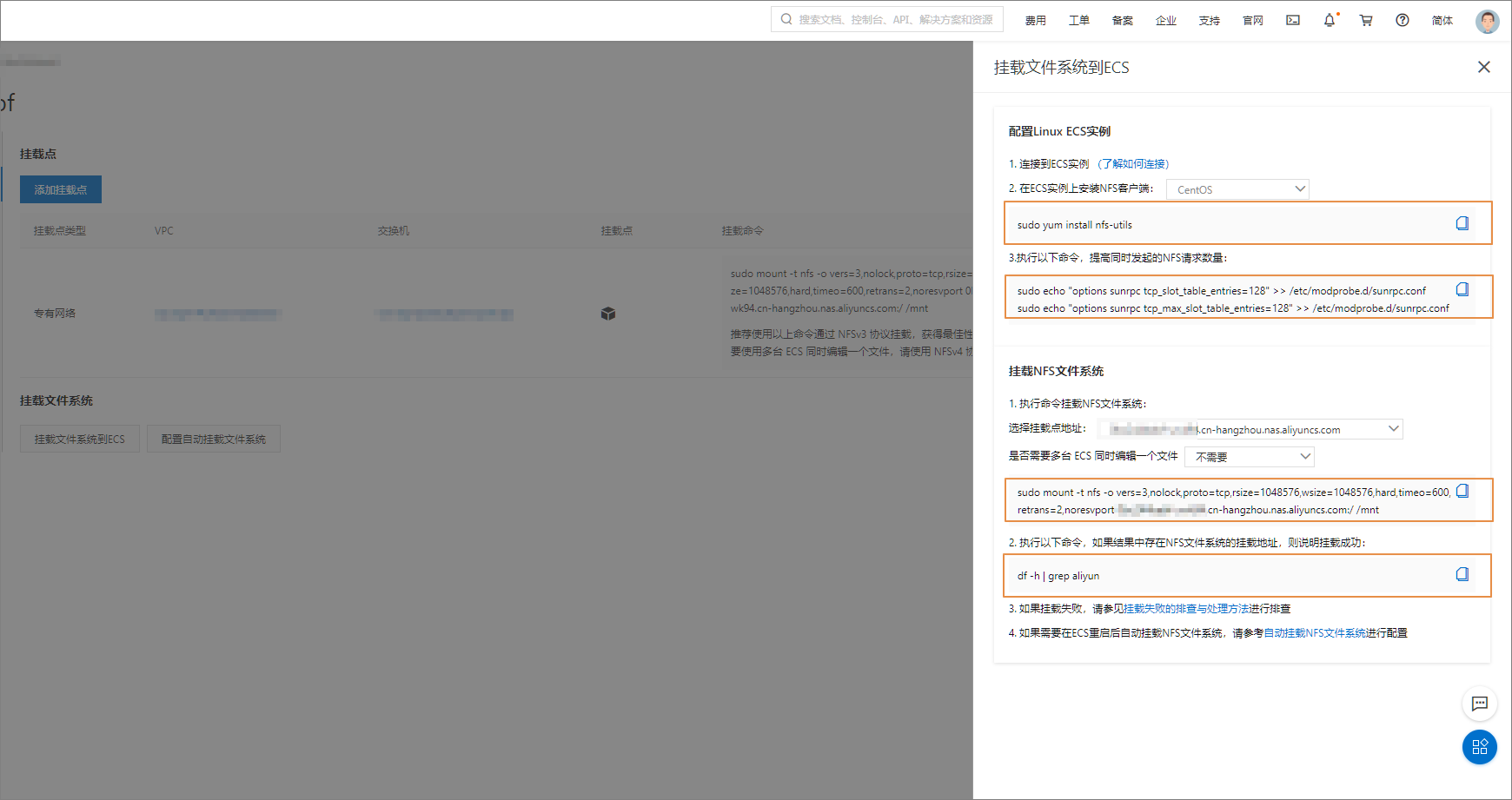Expand the 不需要 multi-ECS editing dropdown
The image size is (1512, 800).
pyautogui.click(x=1250, y=457)
